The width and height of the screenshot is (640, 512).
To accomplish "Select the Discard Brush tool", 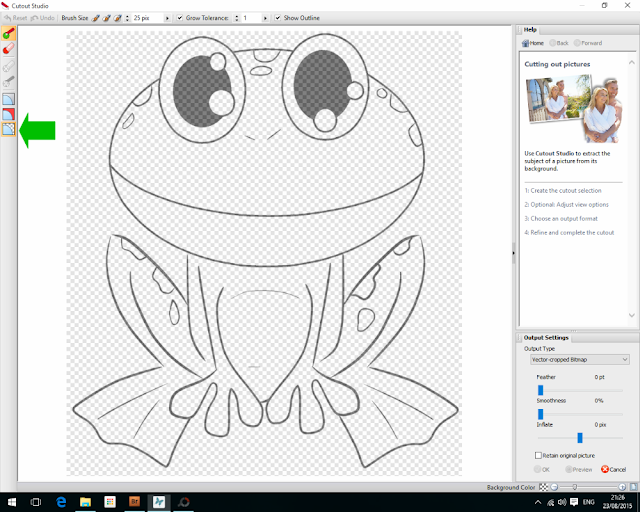I will tap(9, 49).
